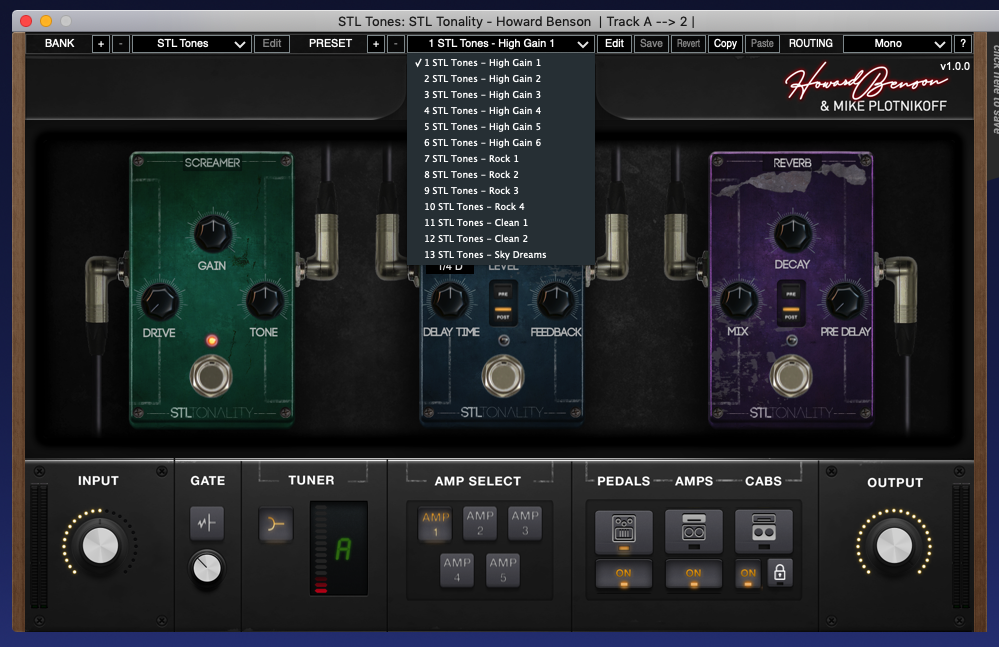The height and width of the screenshot is (647, 999).
Task: Open help with the question mark button
Action: (x=963, y=43)
